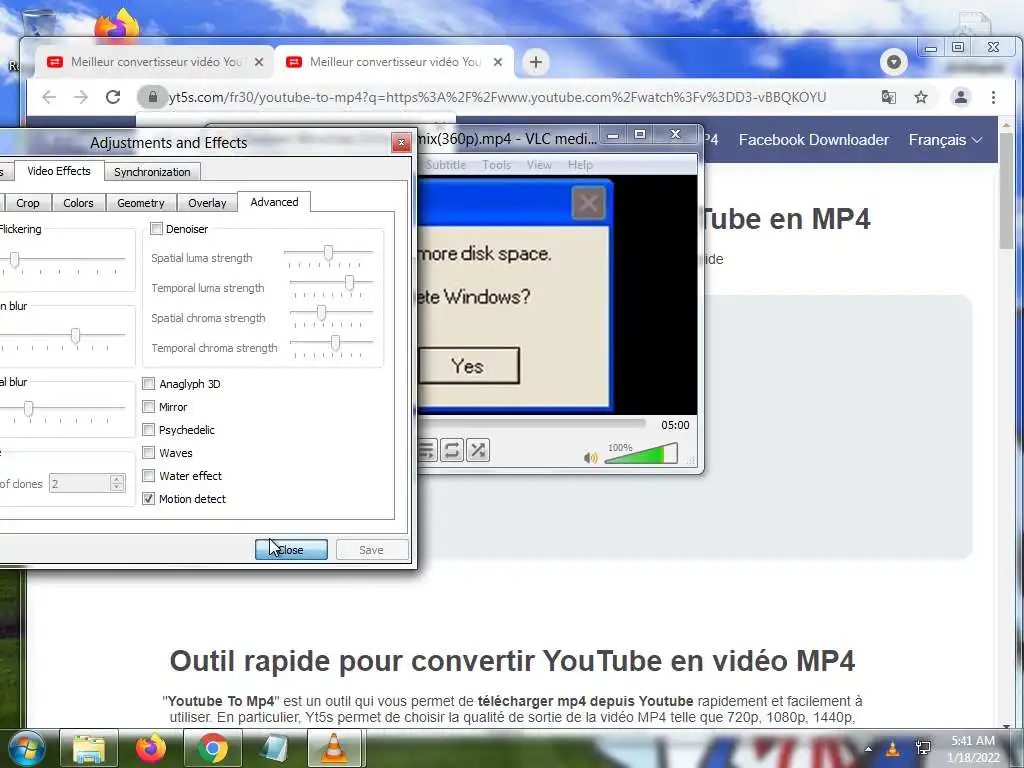Open the Chrome profile avatar
This screenshot has height=768, width=1024.
(961, 97)
